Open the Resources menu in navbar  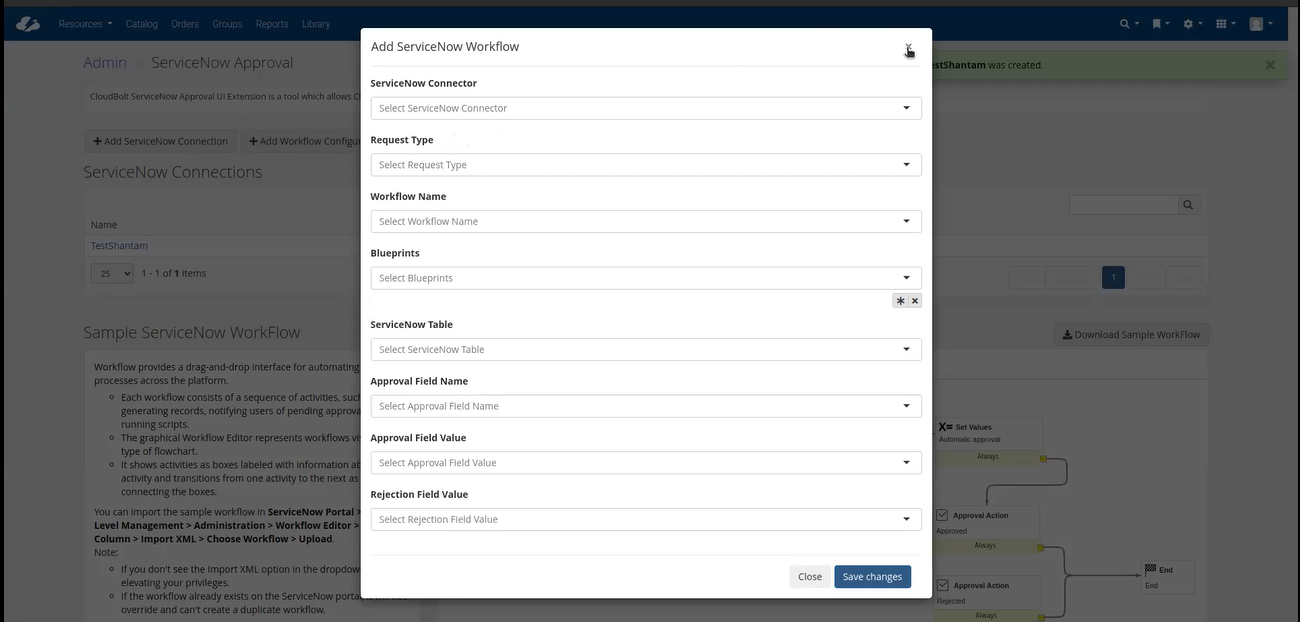click(x=85, y=24)
